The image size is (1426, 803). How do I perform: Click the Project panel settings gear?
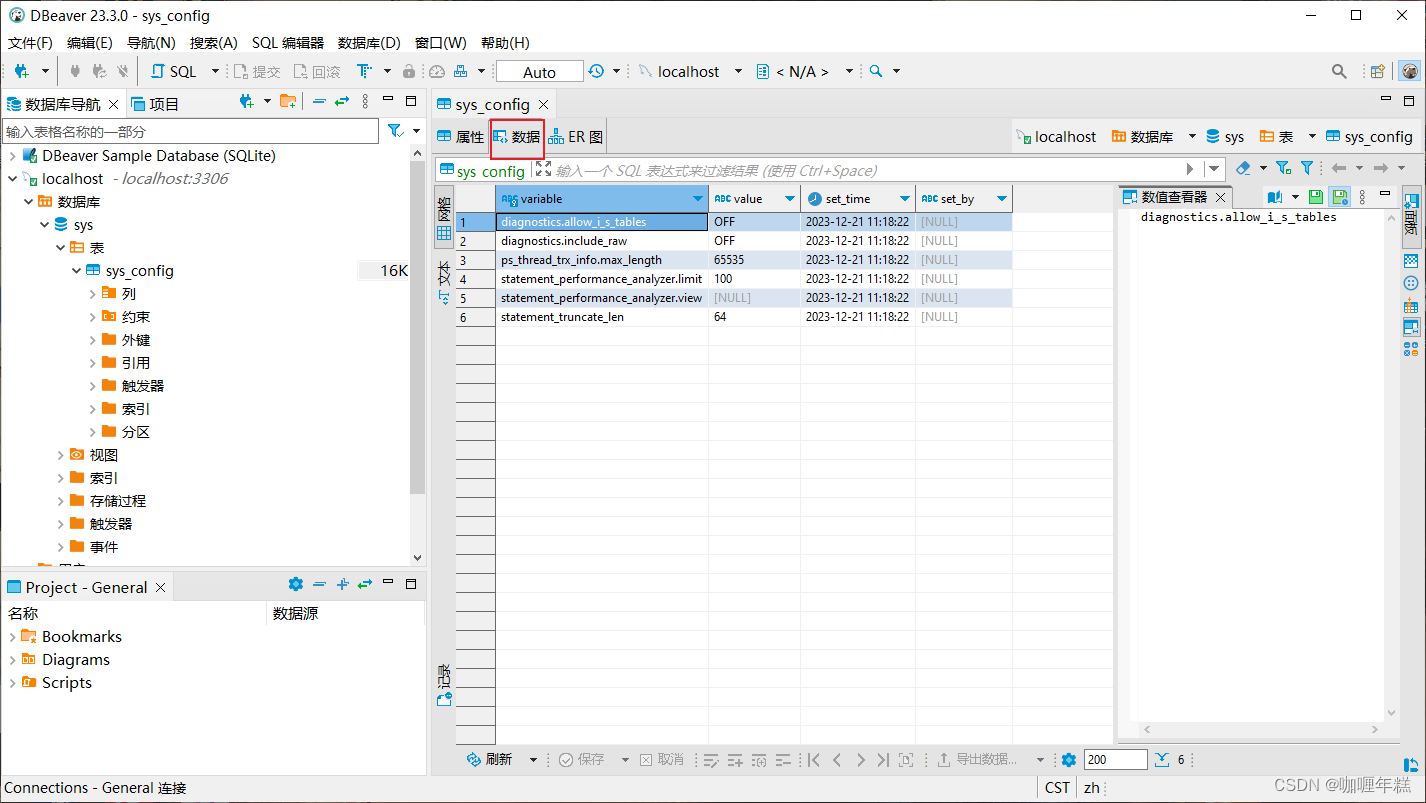[x=295, y=585]
